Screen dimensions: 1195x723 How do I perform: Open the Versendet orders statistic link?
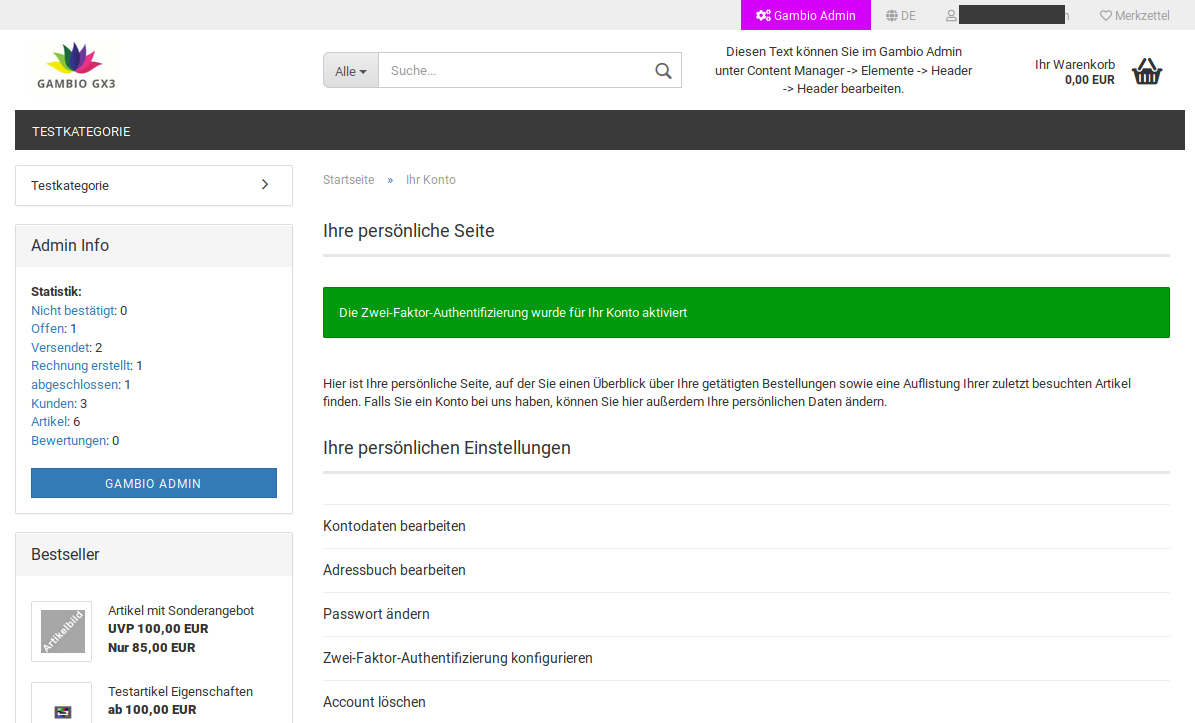tap(61, 347)
